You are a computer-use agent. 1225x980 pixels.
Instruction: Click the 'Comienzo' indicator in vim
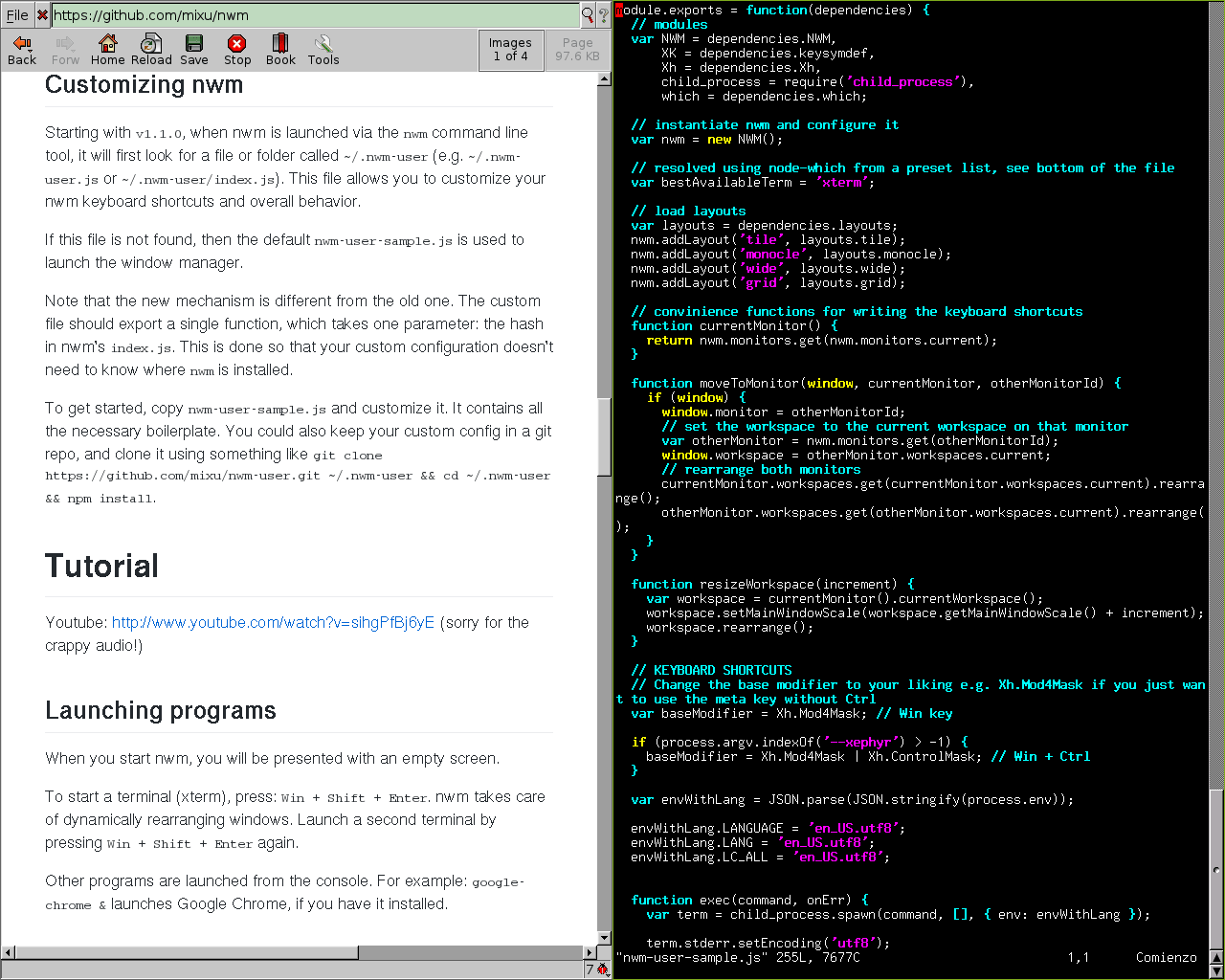1167,958
